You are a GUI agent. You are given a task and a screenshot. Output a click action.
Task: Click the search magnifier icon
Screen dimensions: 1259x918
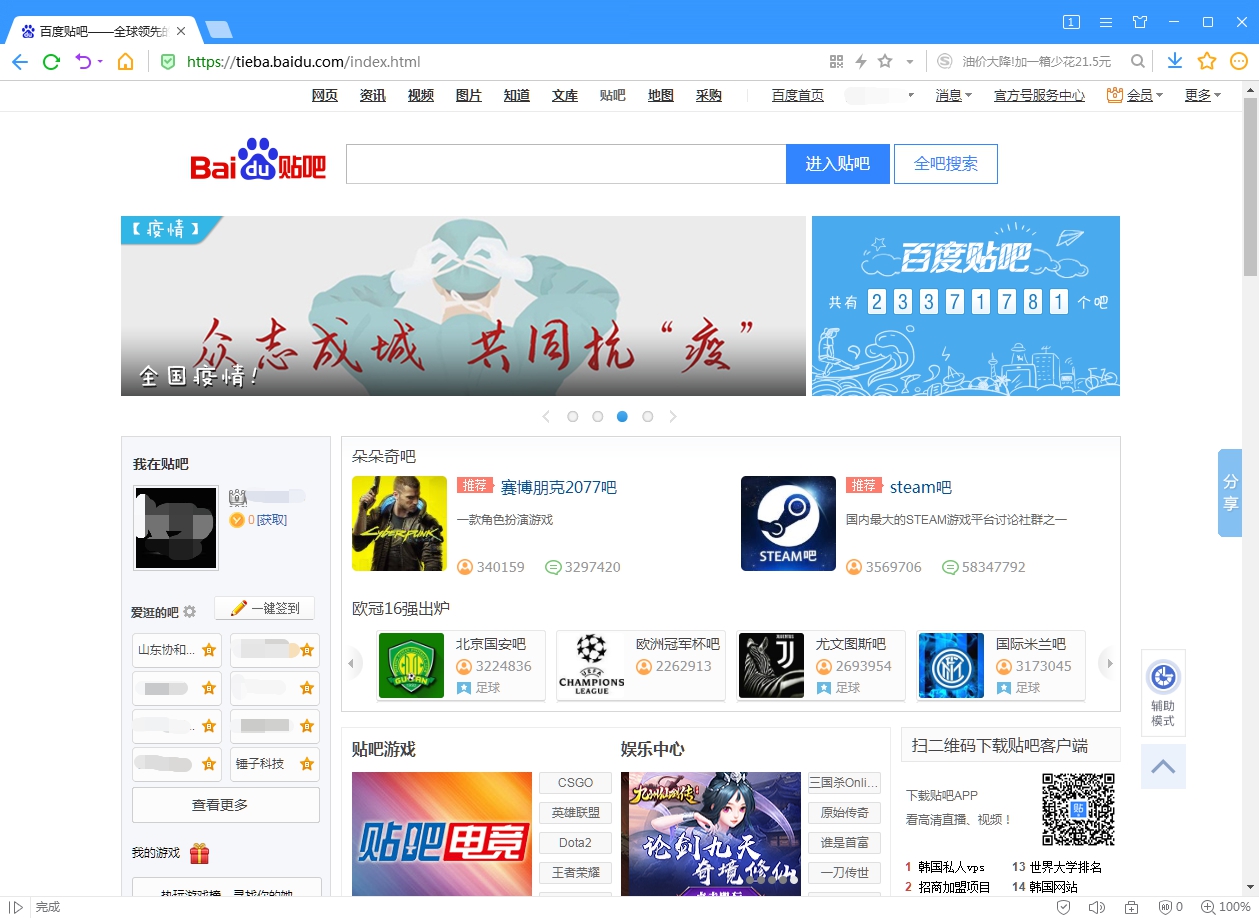pos(1138,62)
